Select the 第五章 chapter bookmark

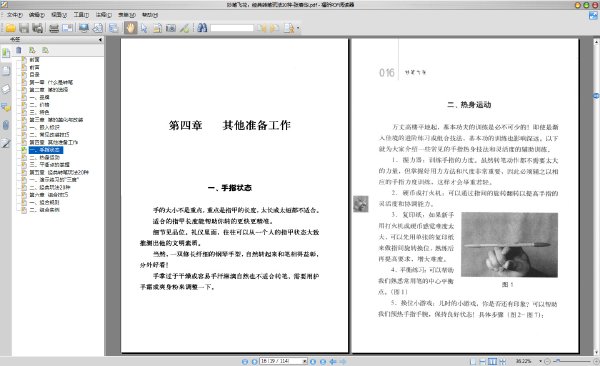click(x=59, y=172)
